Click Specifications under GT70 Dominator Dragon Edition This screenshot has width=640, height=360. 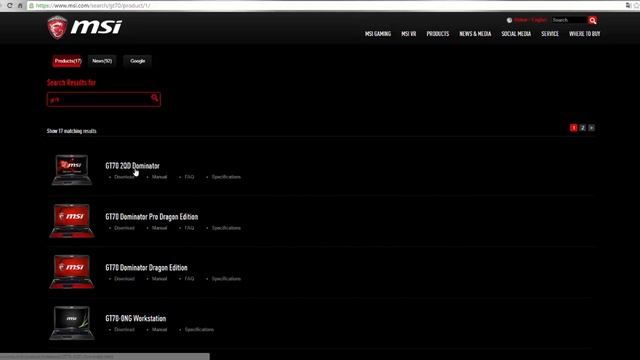pyautogui.click(x=226, y=279)
